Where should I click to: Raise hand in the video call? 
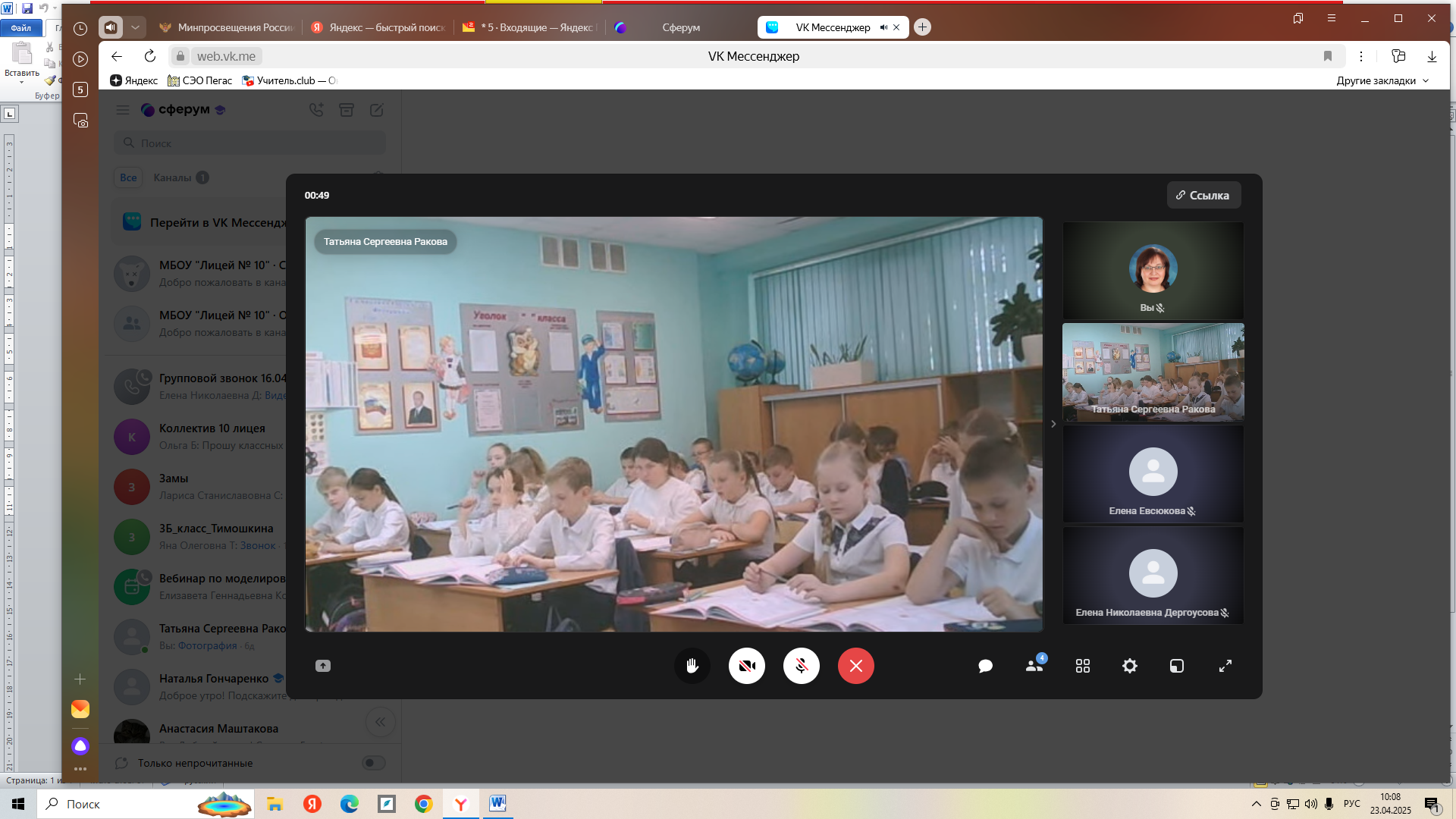(x=692, y=666)
